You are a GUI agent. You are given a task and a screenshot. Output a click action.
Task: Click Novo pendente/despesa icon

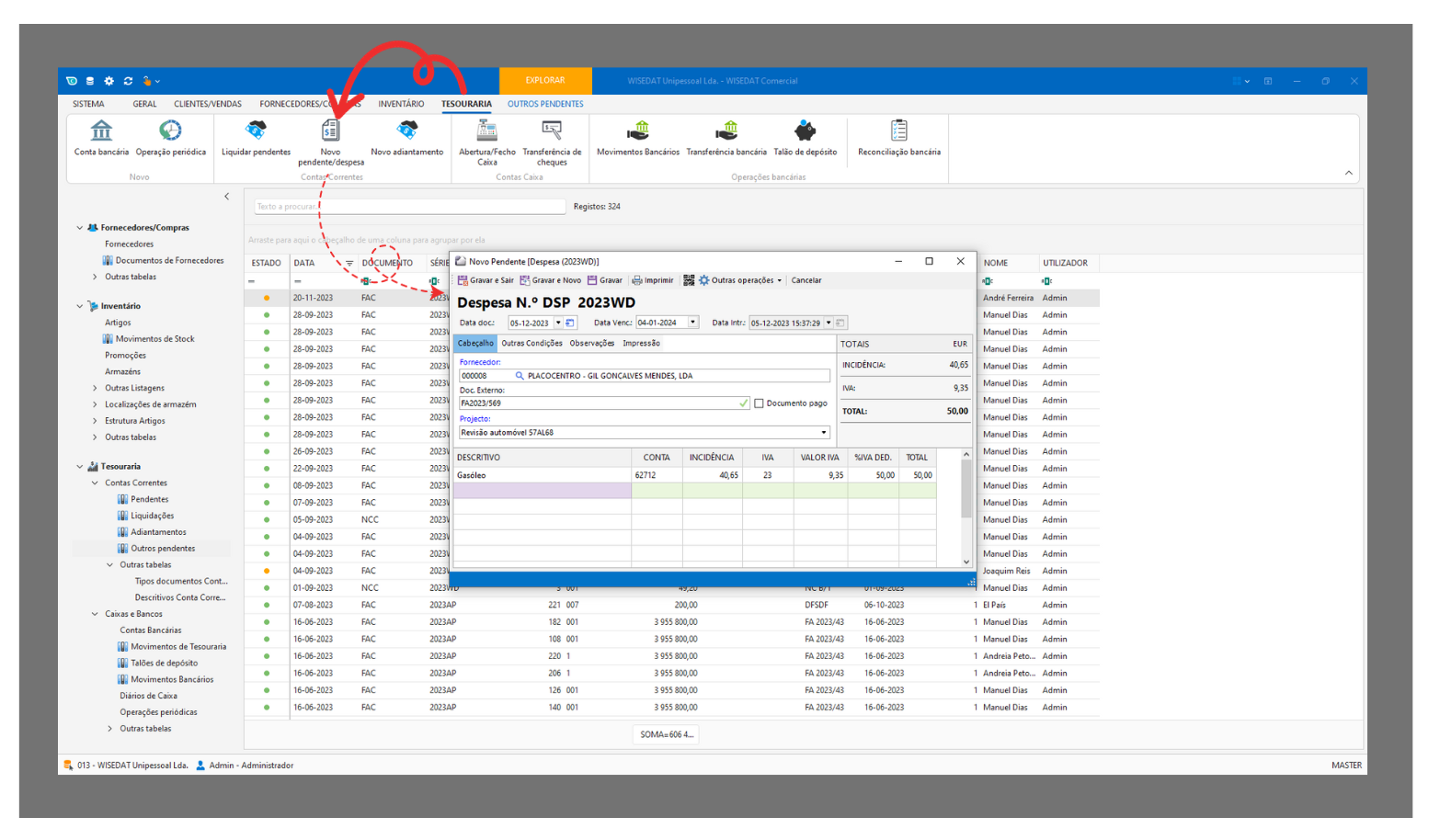330,131
